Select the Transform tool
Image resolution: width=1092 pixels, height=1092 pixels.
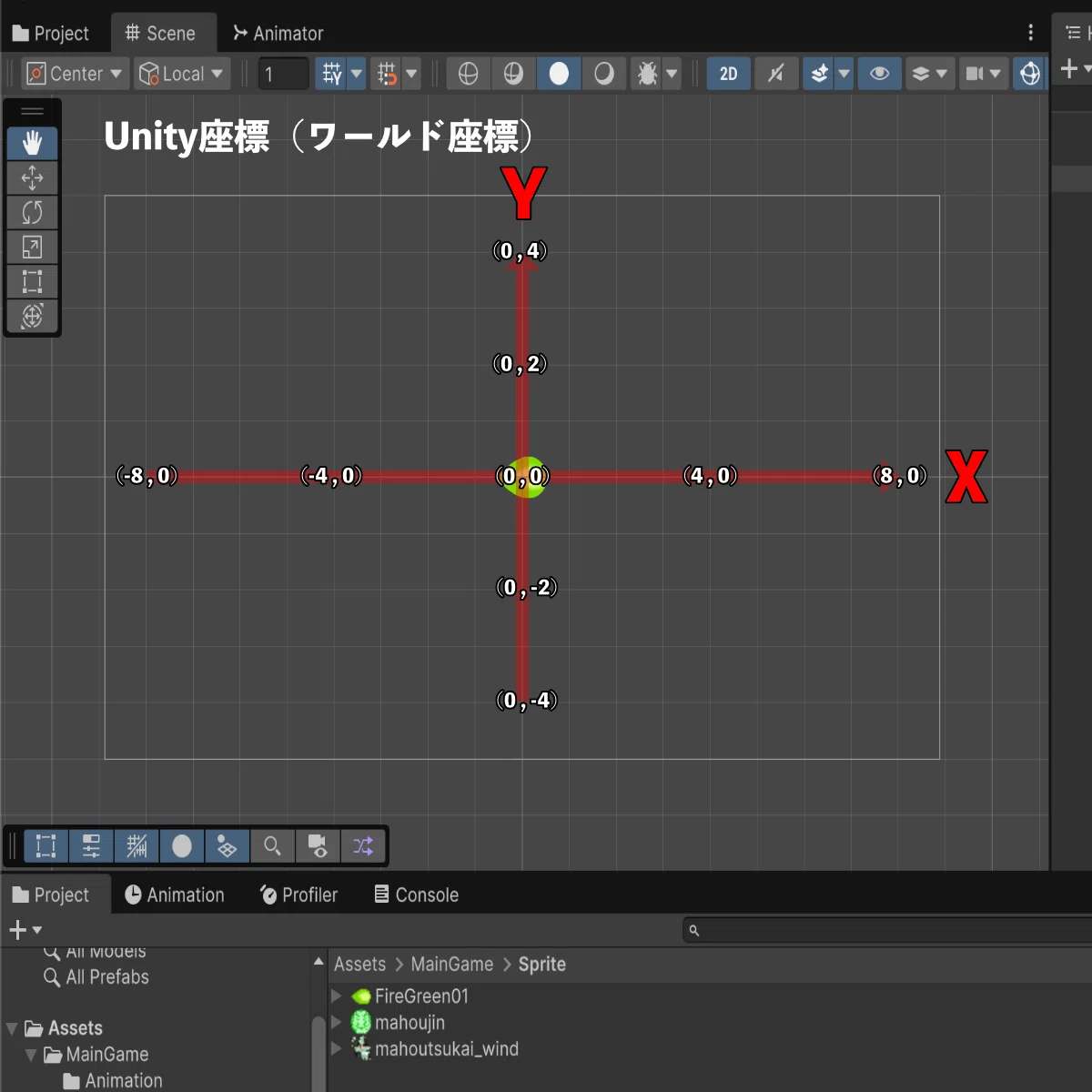(32, 316)
